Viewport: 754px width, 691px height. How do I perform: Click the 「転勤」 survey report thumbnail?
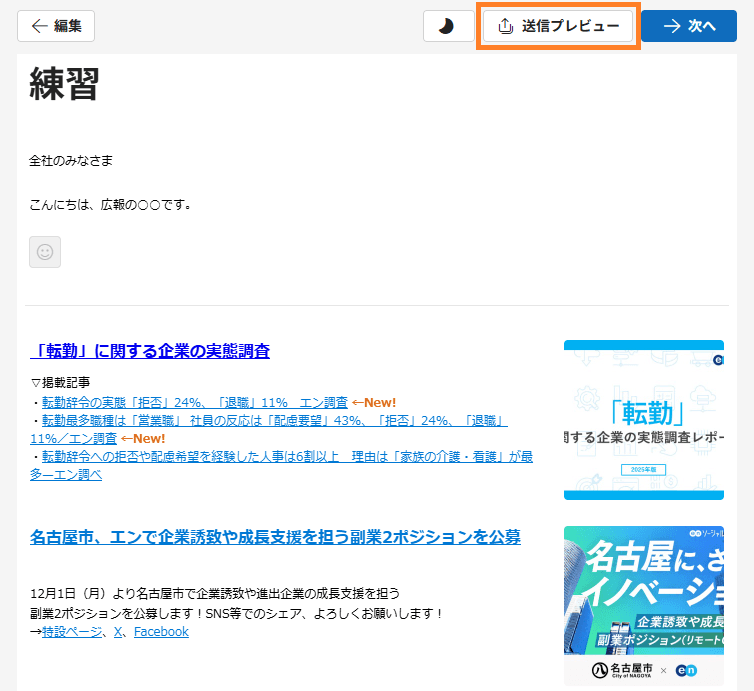tap(643, 419)
